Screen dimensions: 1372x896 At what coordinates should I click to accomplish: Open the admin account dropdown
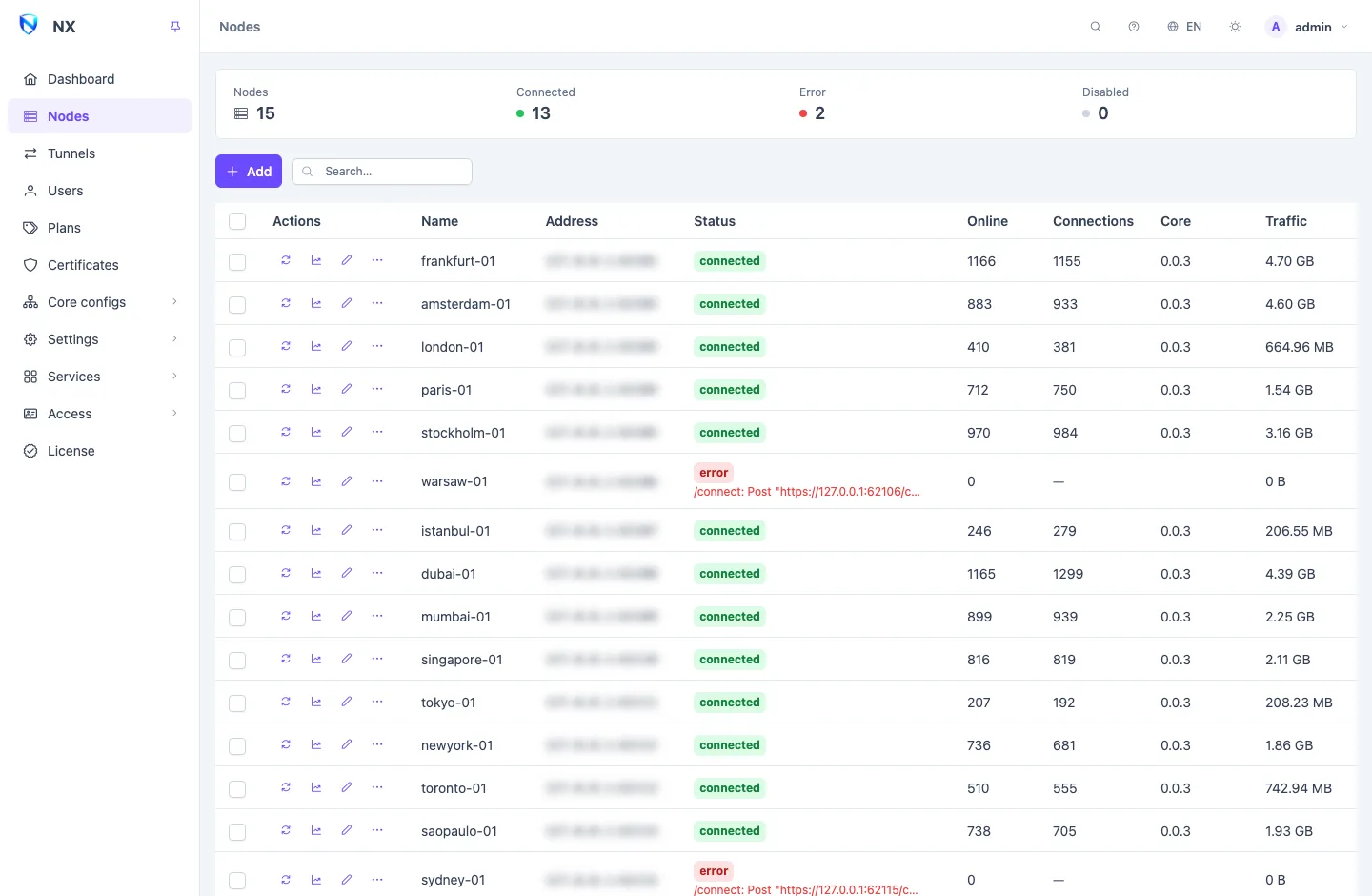pyautogui.click(x=1306, y=27)
